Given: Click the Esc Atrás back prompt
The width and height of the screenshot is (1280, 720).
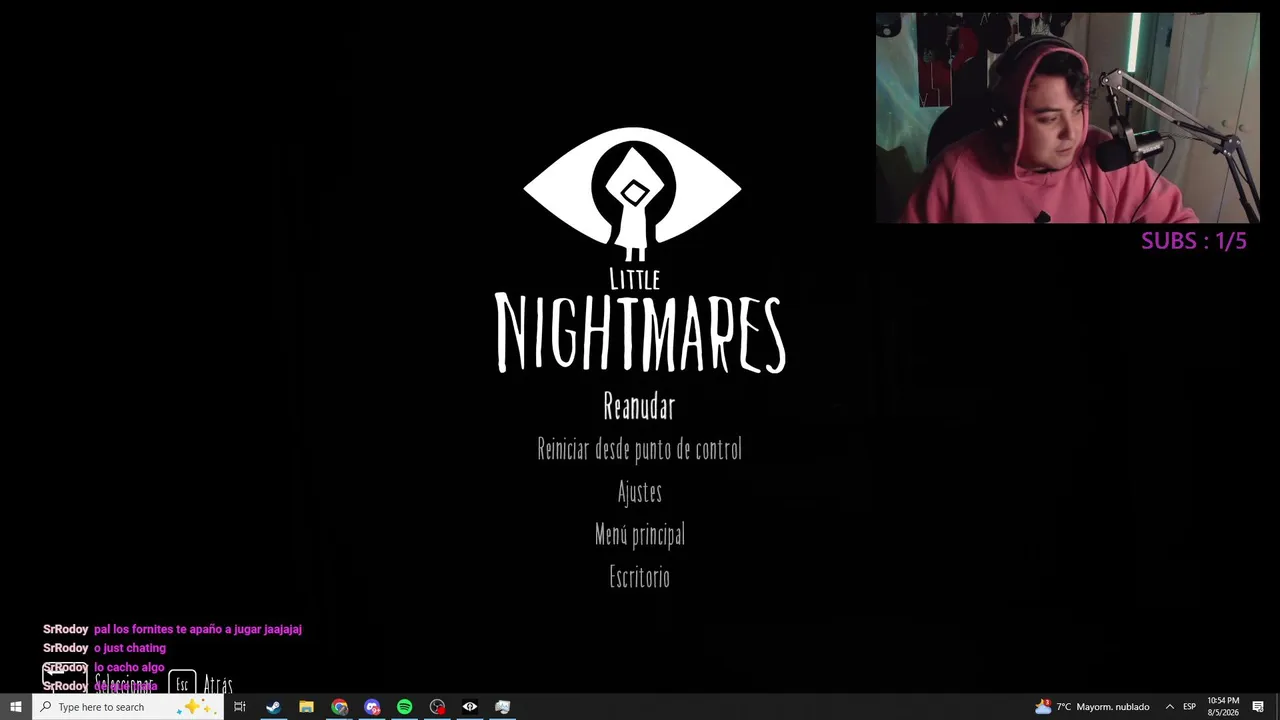Looking at the screenshot, I should (200, 684).
